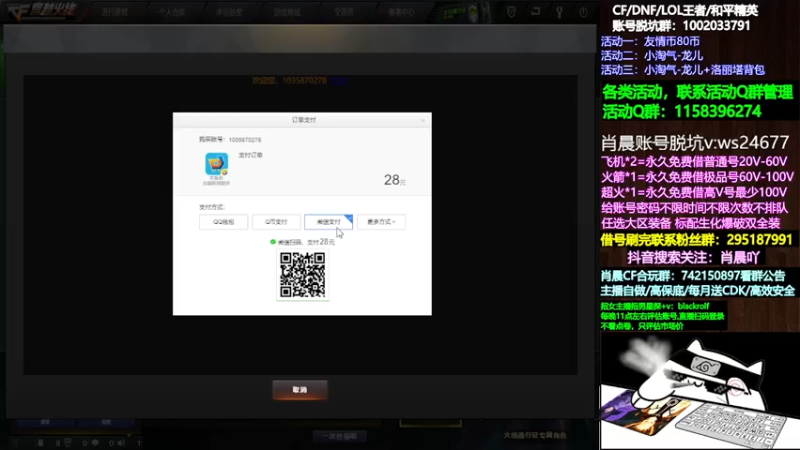Click the green WeChat scan icon

pyautogui.click(x=273, y=242)
